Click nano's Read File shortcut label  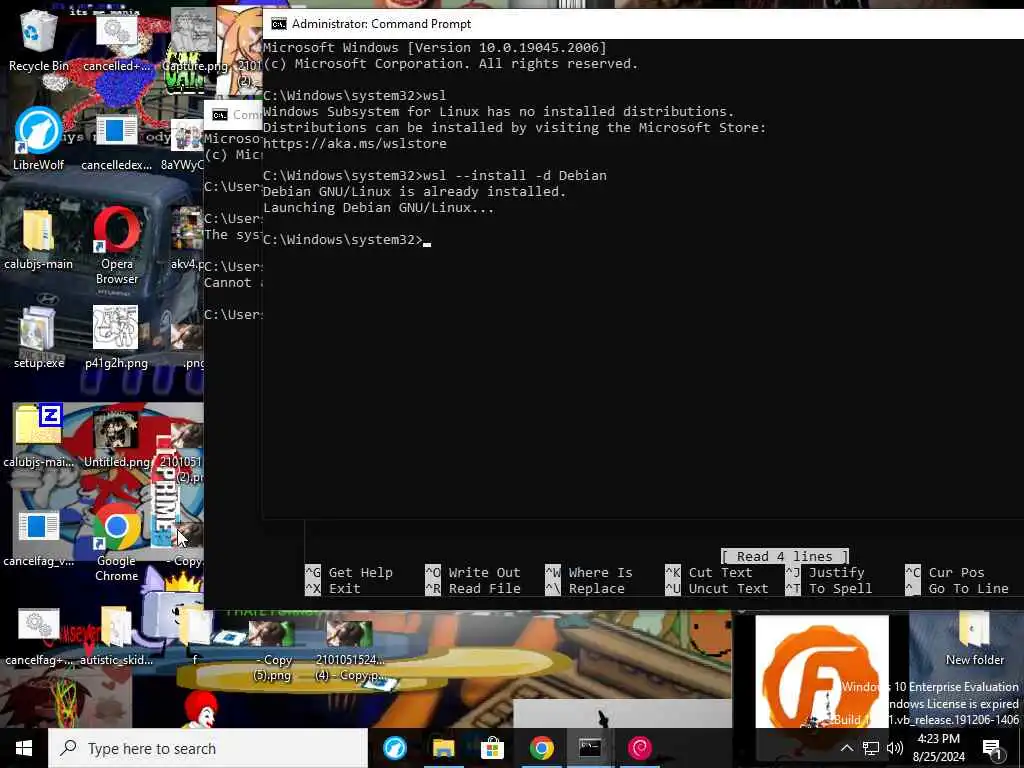tap(485, 588)
